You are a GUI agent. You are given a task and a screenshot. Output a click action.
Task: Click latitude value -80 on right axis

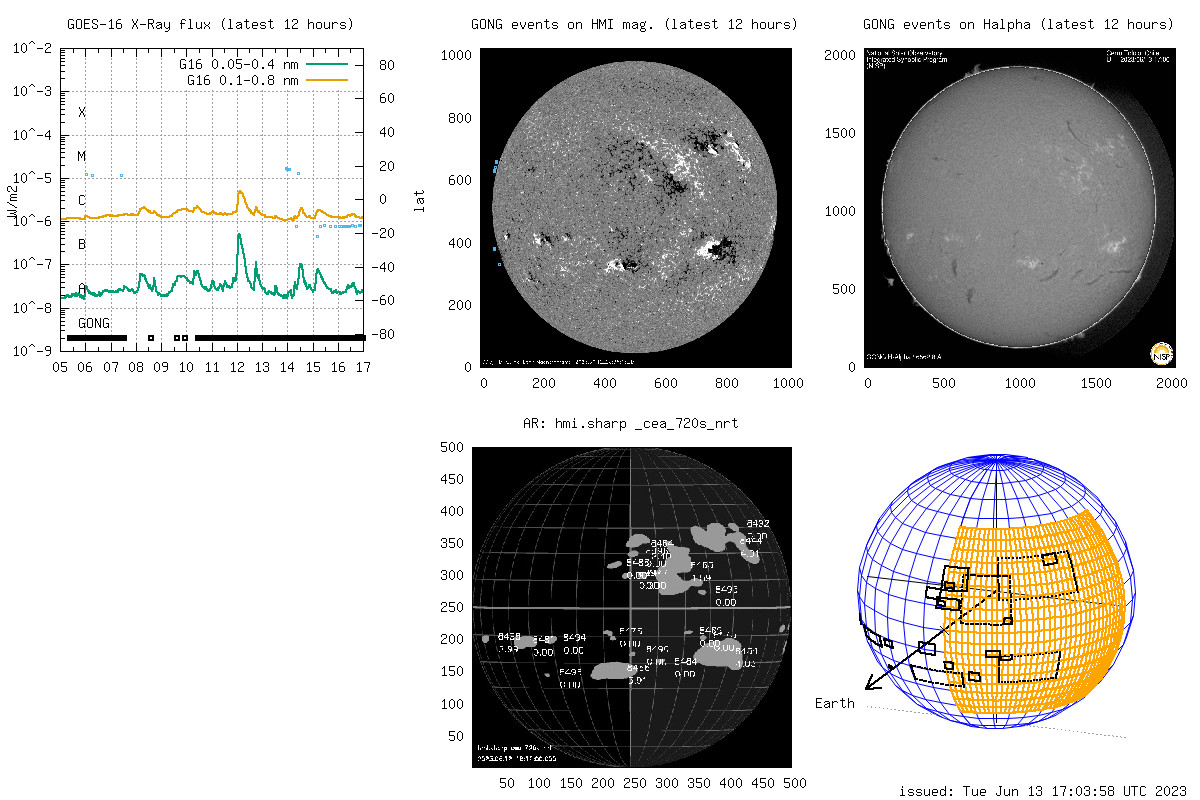pos(385,334)
